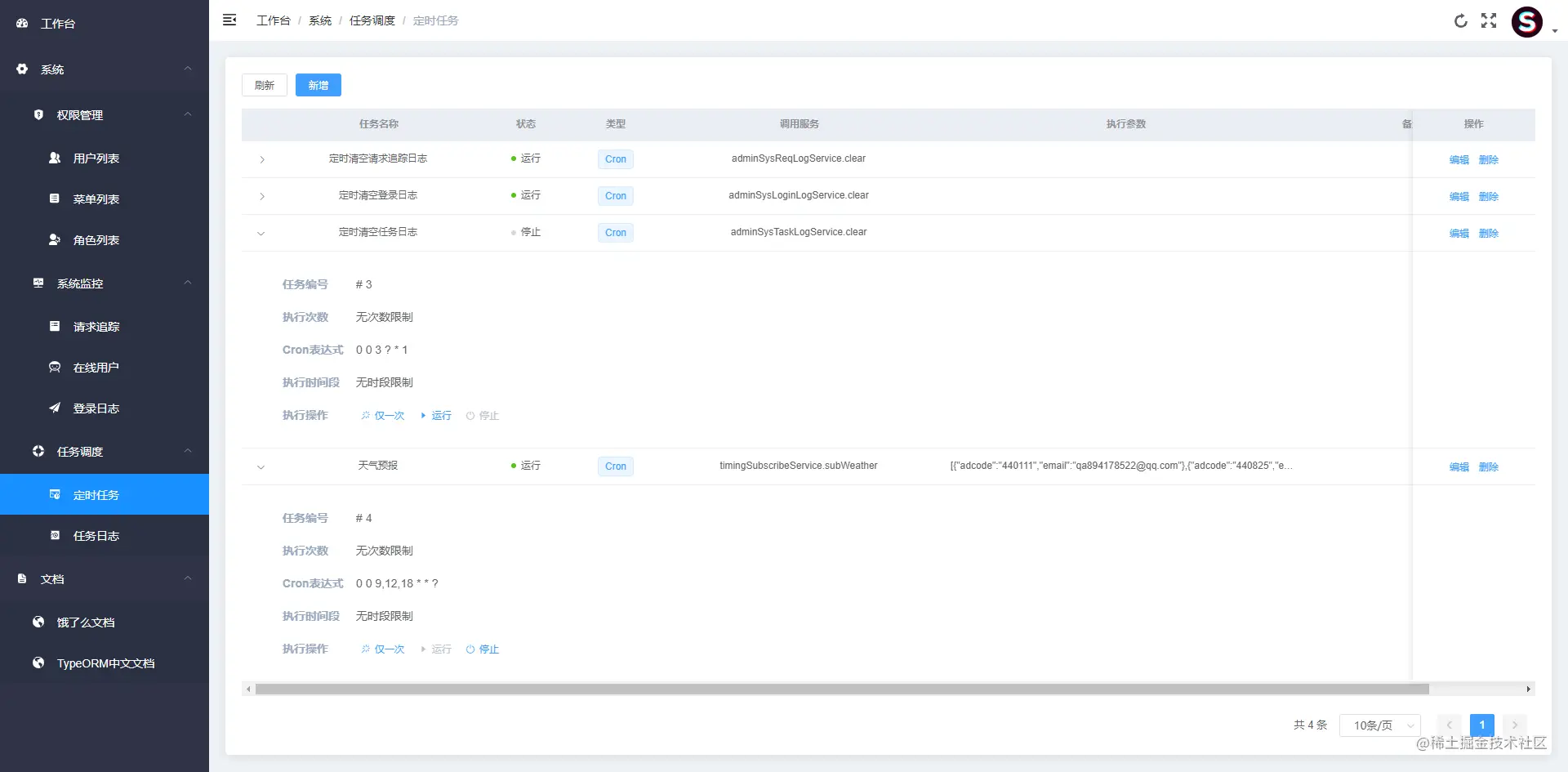
Task: Click the scrollbar left arrow of table
Action: [248, 689]
